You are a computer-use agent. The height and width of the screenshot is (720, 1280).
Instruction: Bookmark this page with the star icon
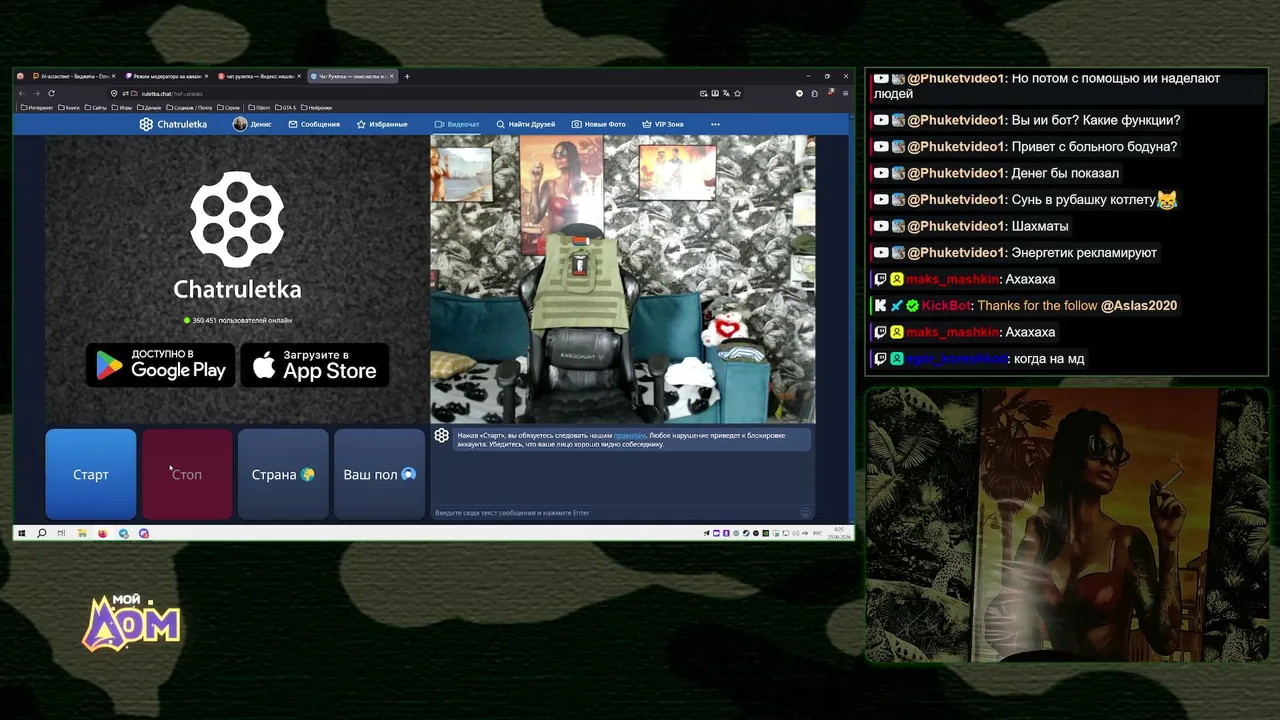pyautogui.click(x=738, y=93)
